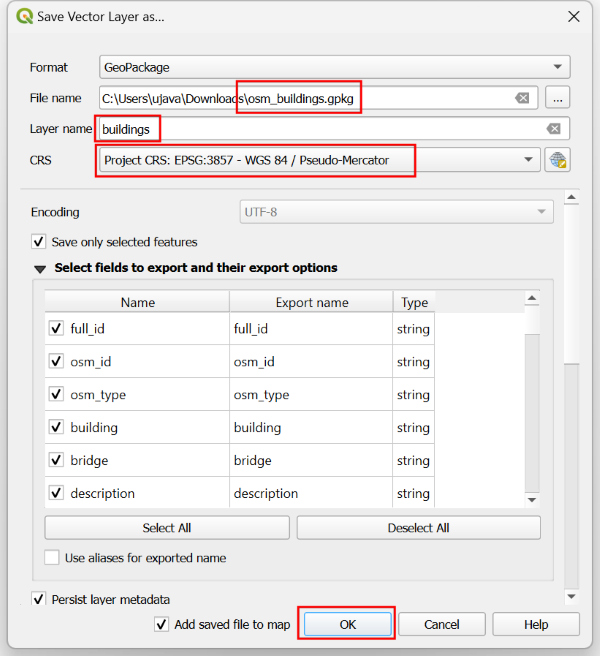The height and width of the screenshot is (656, 600).
Task: Clear the File name field with the X icon
Action: click(522, 98)
